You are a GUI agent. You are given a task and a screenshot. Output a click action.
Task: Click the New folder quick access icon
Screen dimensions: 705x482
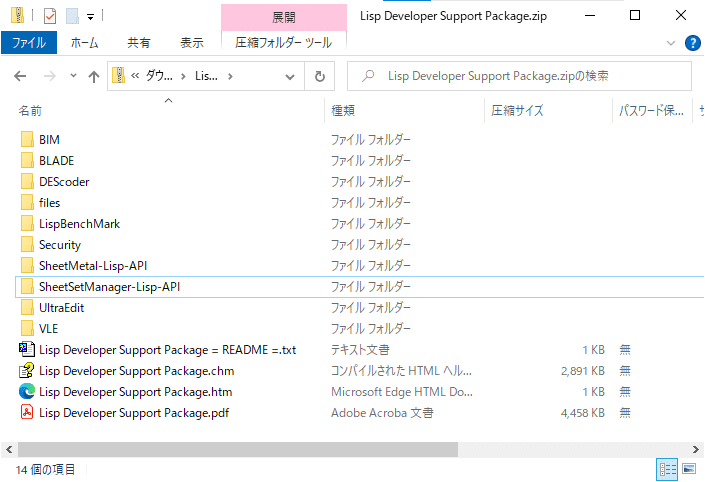(x=72, y=16)
